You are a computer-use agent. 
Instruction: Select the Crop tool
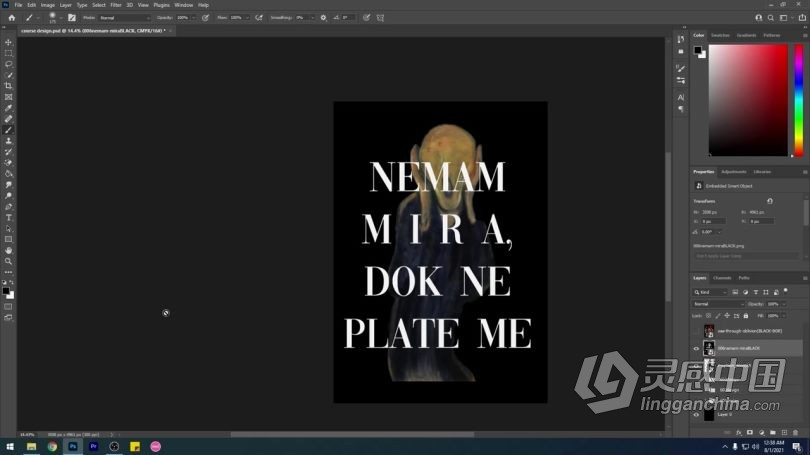point(8,86)
